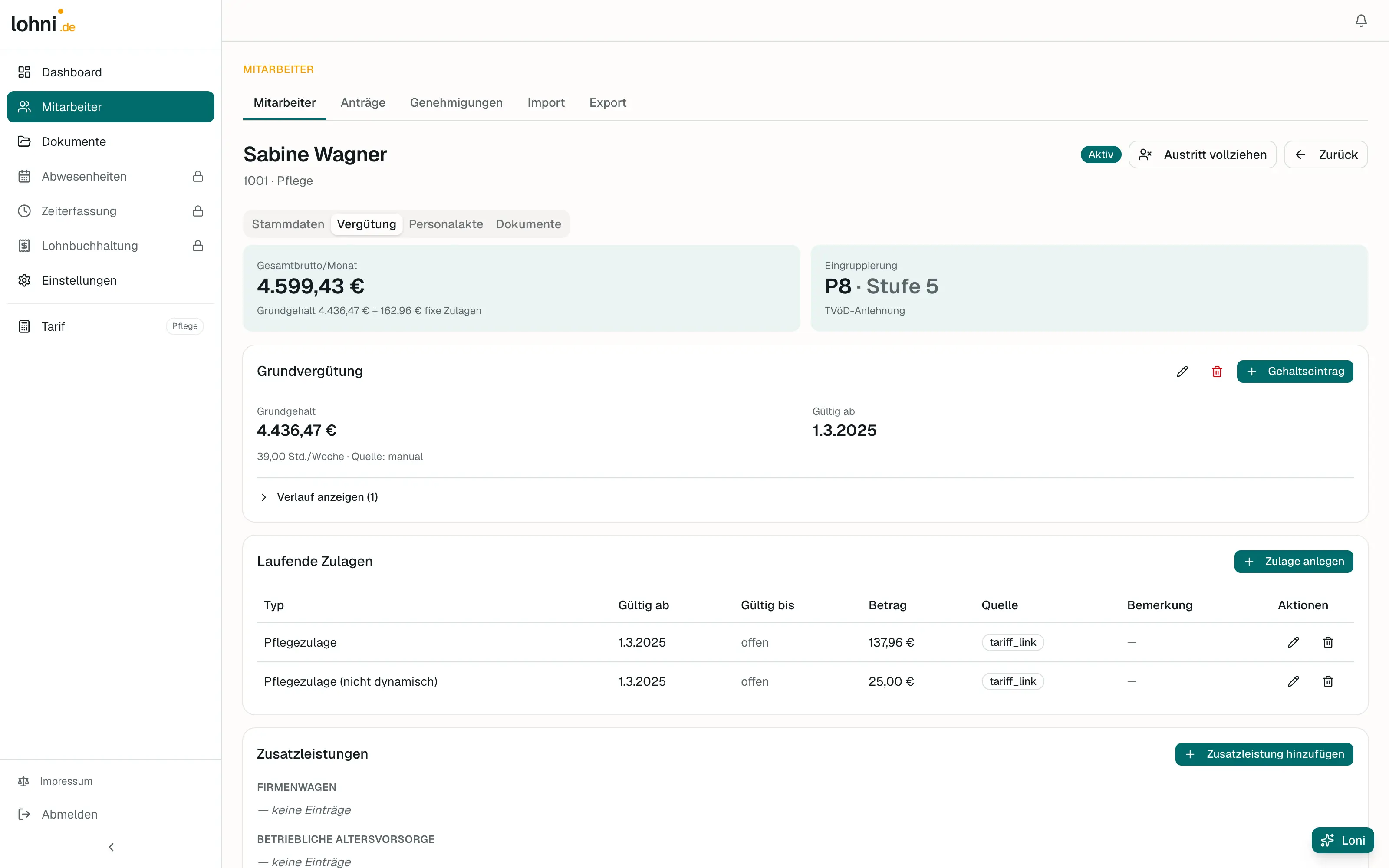Click the Pflege badge next to Tarif
Image resolution: width=1389 pixels, height=868 pixels.
pyautogui.click(x=185, y=326)
